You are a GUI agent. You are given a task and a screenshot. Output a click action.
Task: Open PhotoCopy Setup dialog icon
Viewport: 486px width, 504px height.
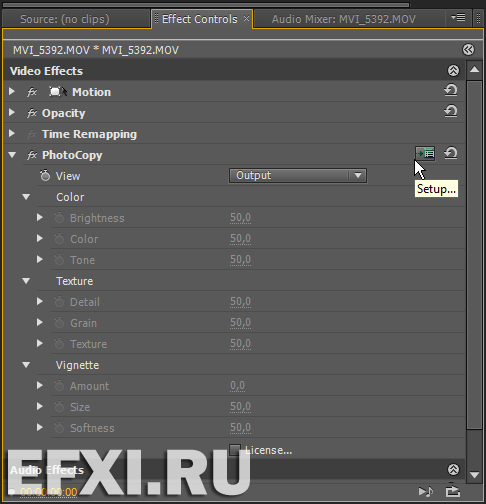pyautogui.click(x=425, y=154)
